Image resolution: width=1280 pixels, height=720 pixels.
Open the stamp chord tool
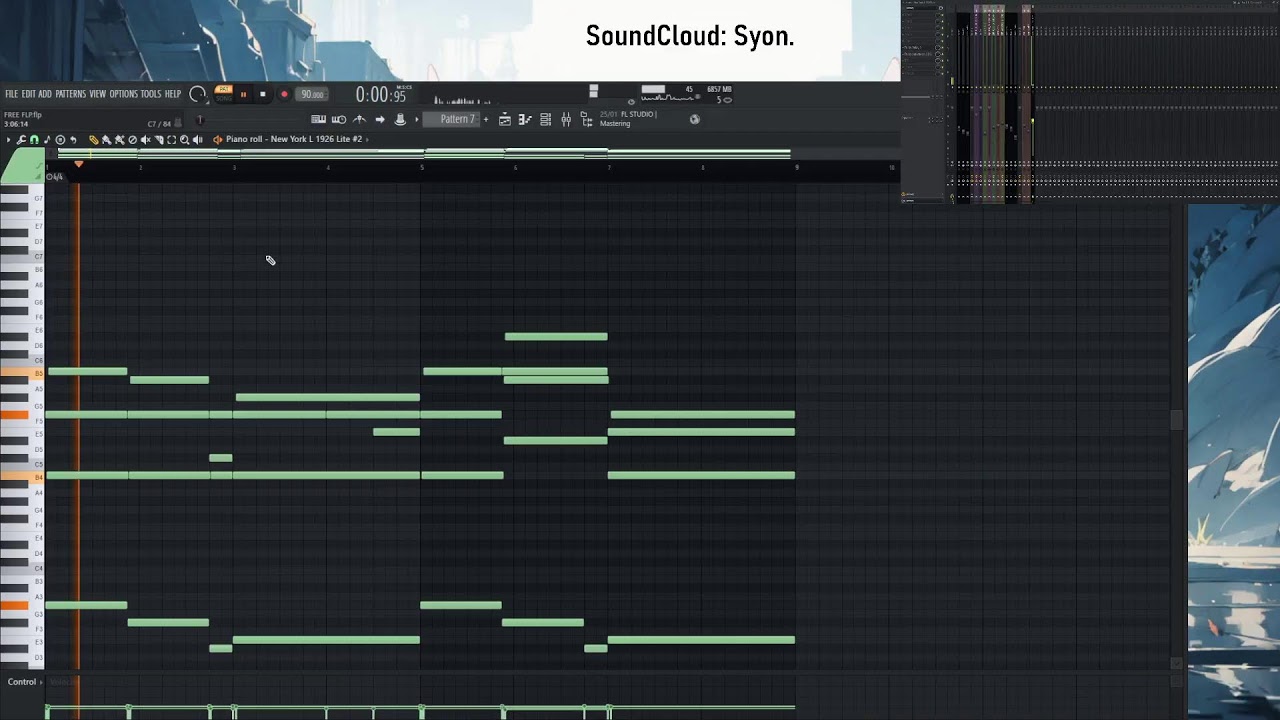(x=60, y=139)
